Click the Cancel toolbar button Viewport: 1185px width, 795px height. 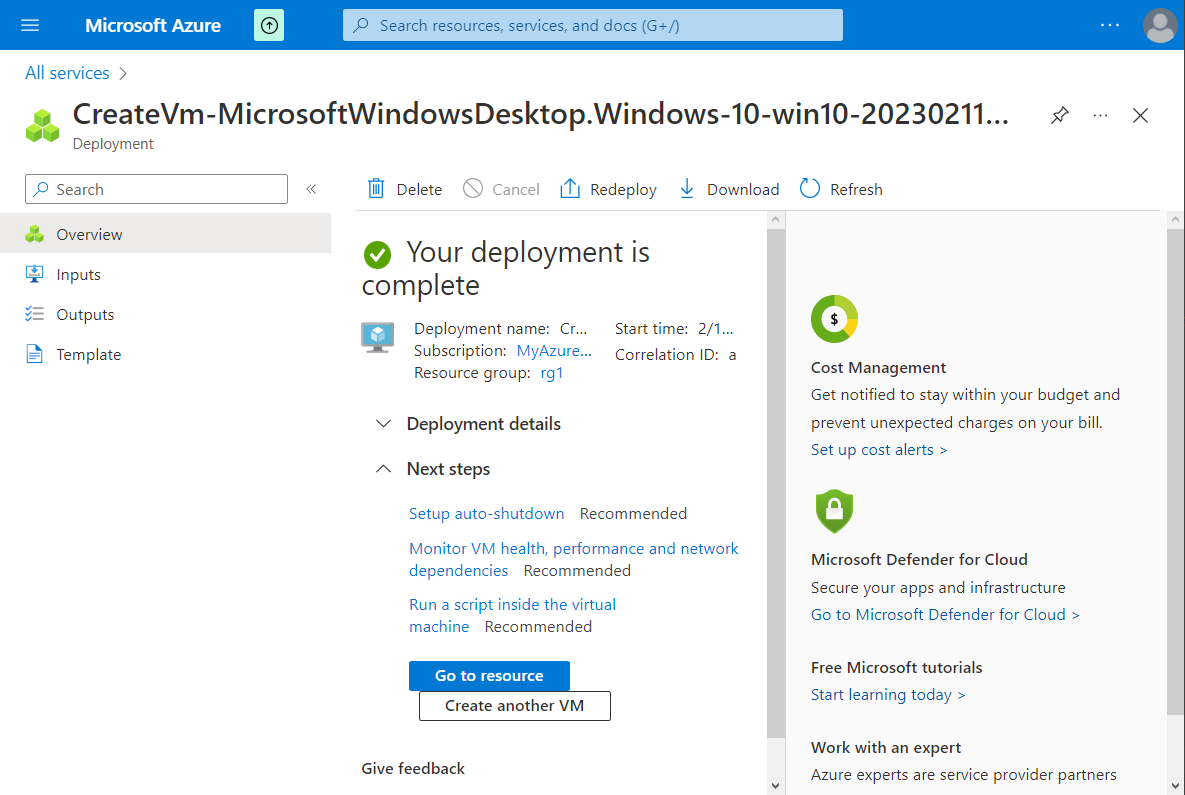pyautogui.click(x=501, y=189)
